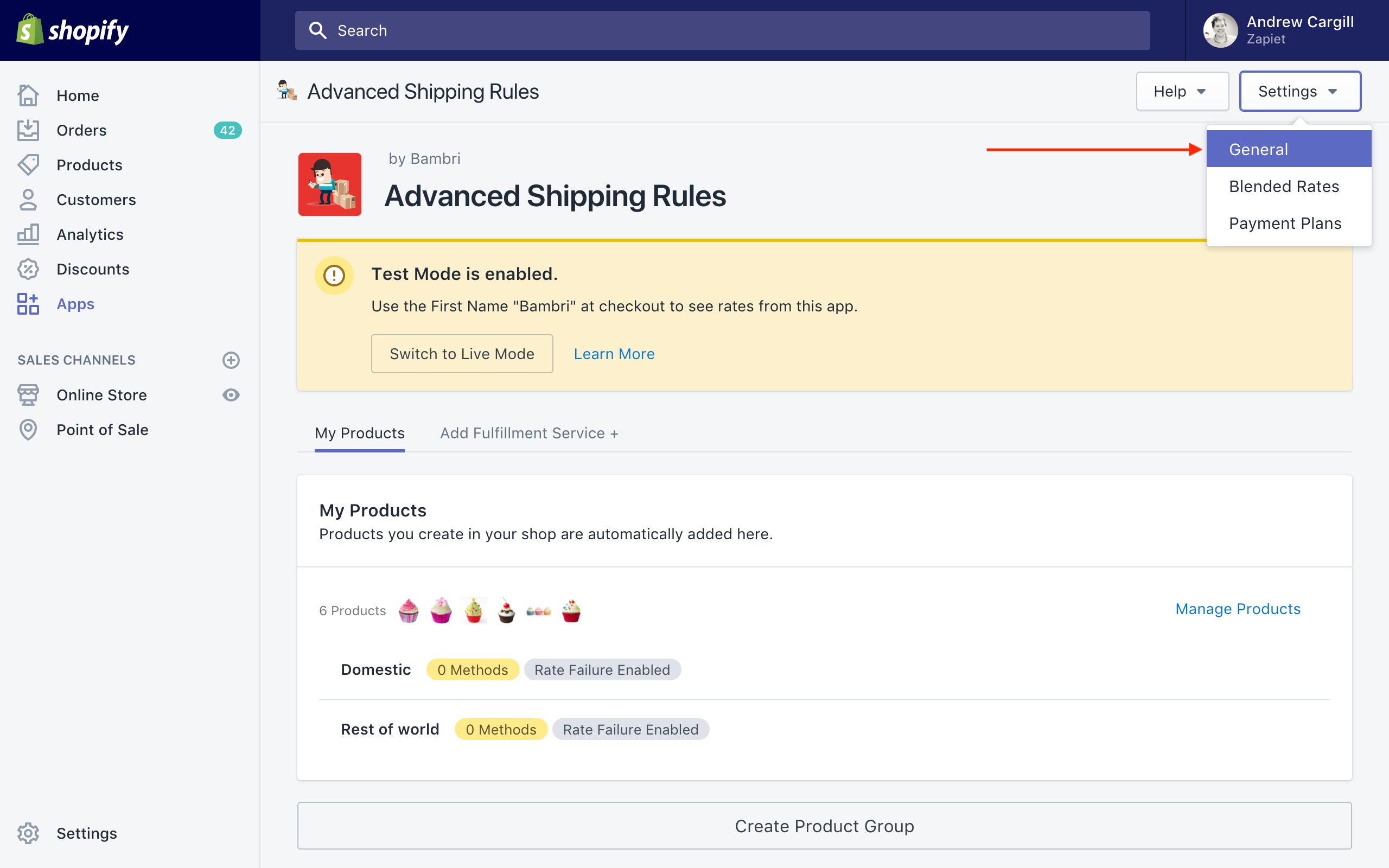
Task: Select Blended Rates from Settings menu
Action: coord(1289,186)
